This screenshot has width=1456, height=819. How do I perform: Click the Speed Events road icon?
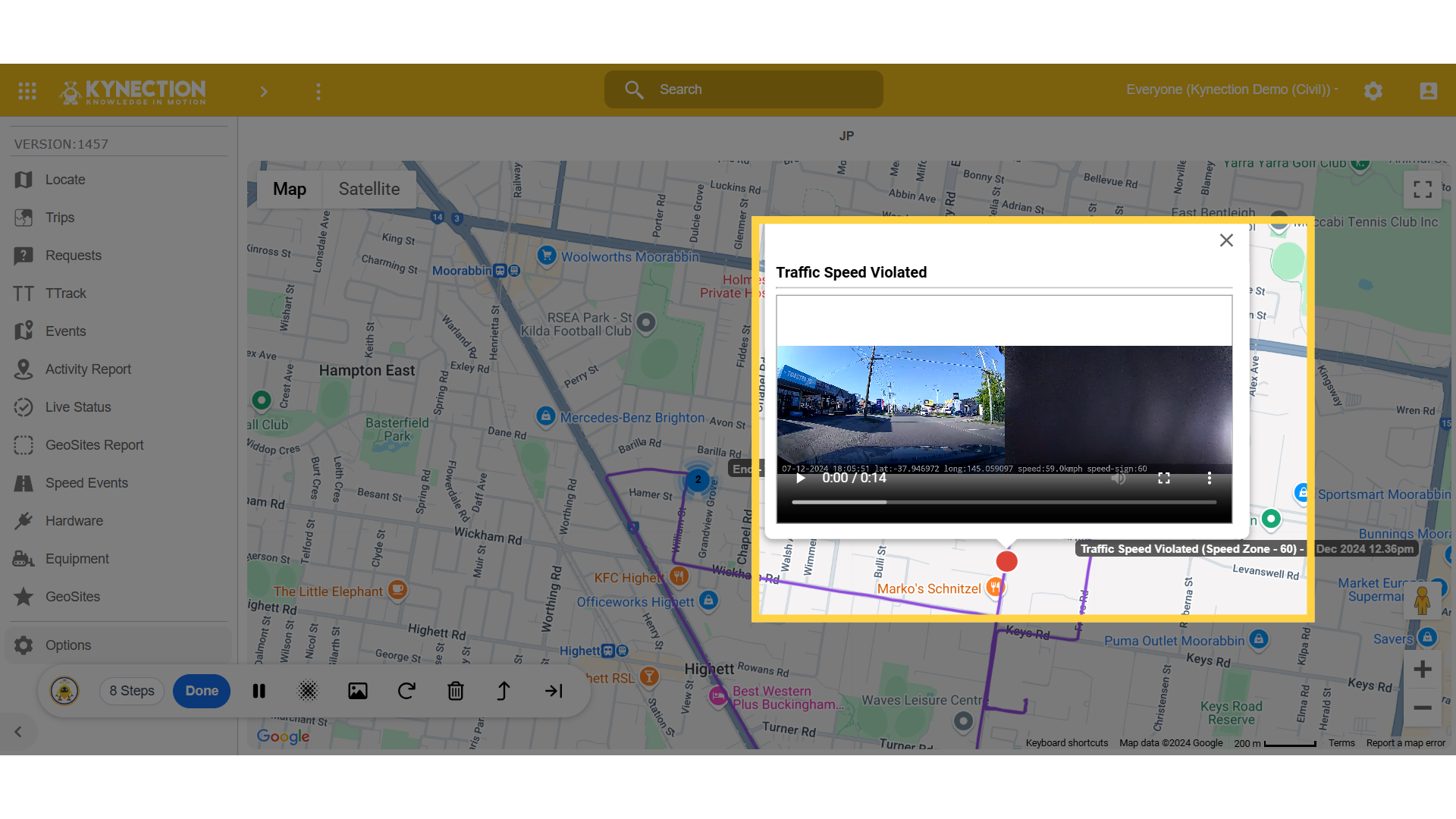(24, 483)
